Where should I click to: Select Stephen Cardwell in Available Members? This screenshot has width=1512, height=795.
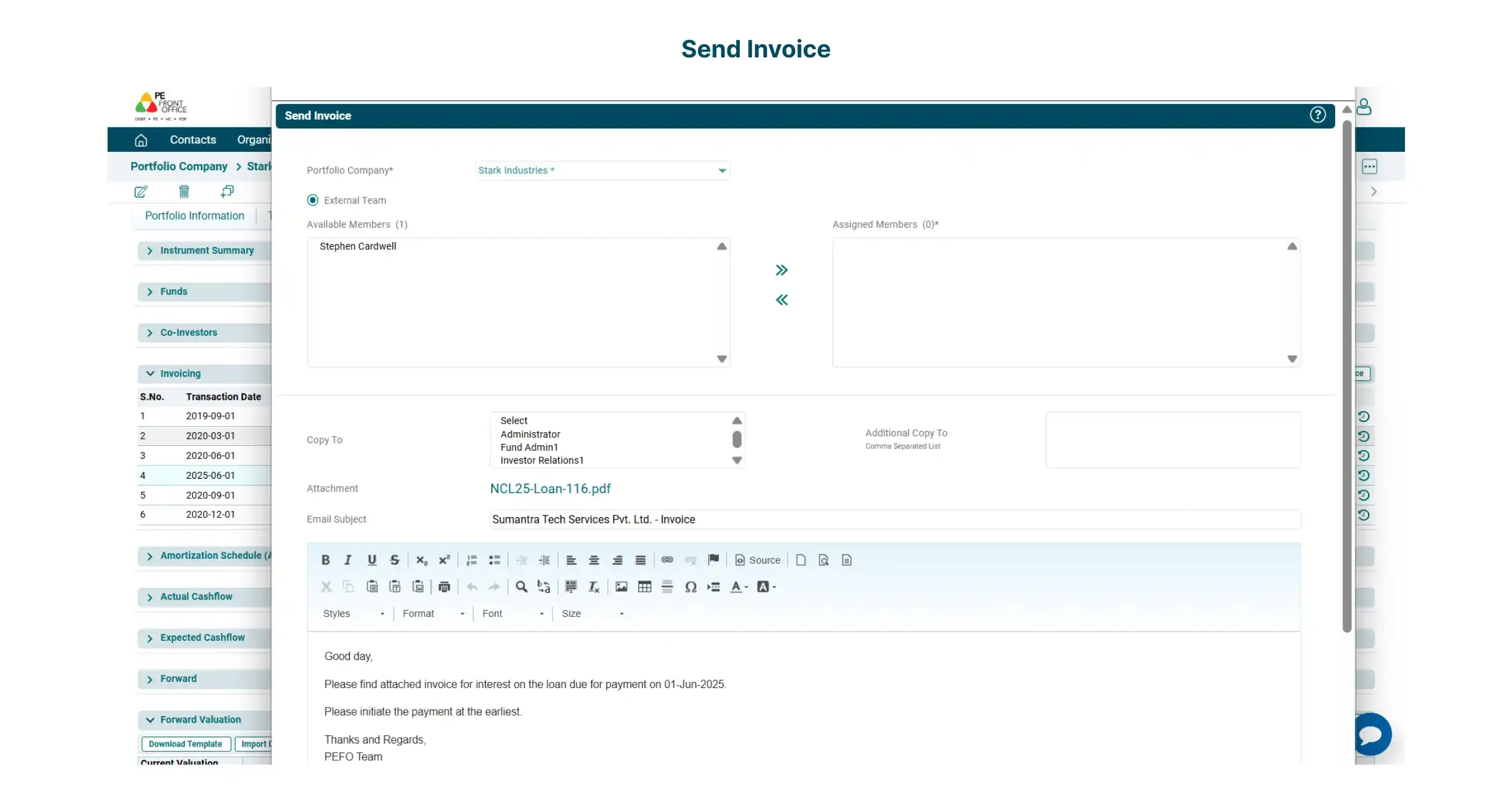(357, 246)
